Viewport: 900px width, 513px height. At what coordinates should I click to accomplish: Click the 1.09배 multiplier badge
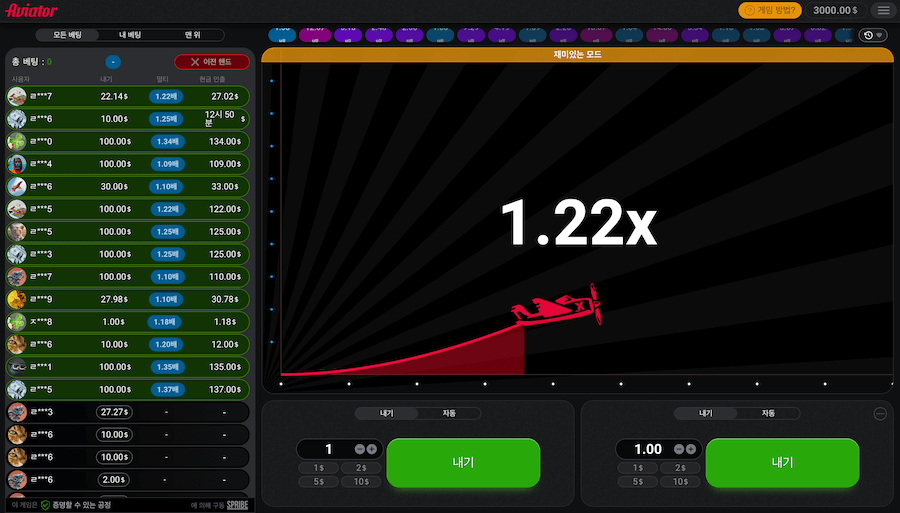click(168, 164)
